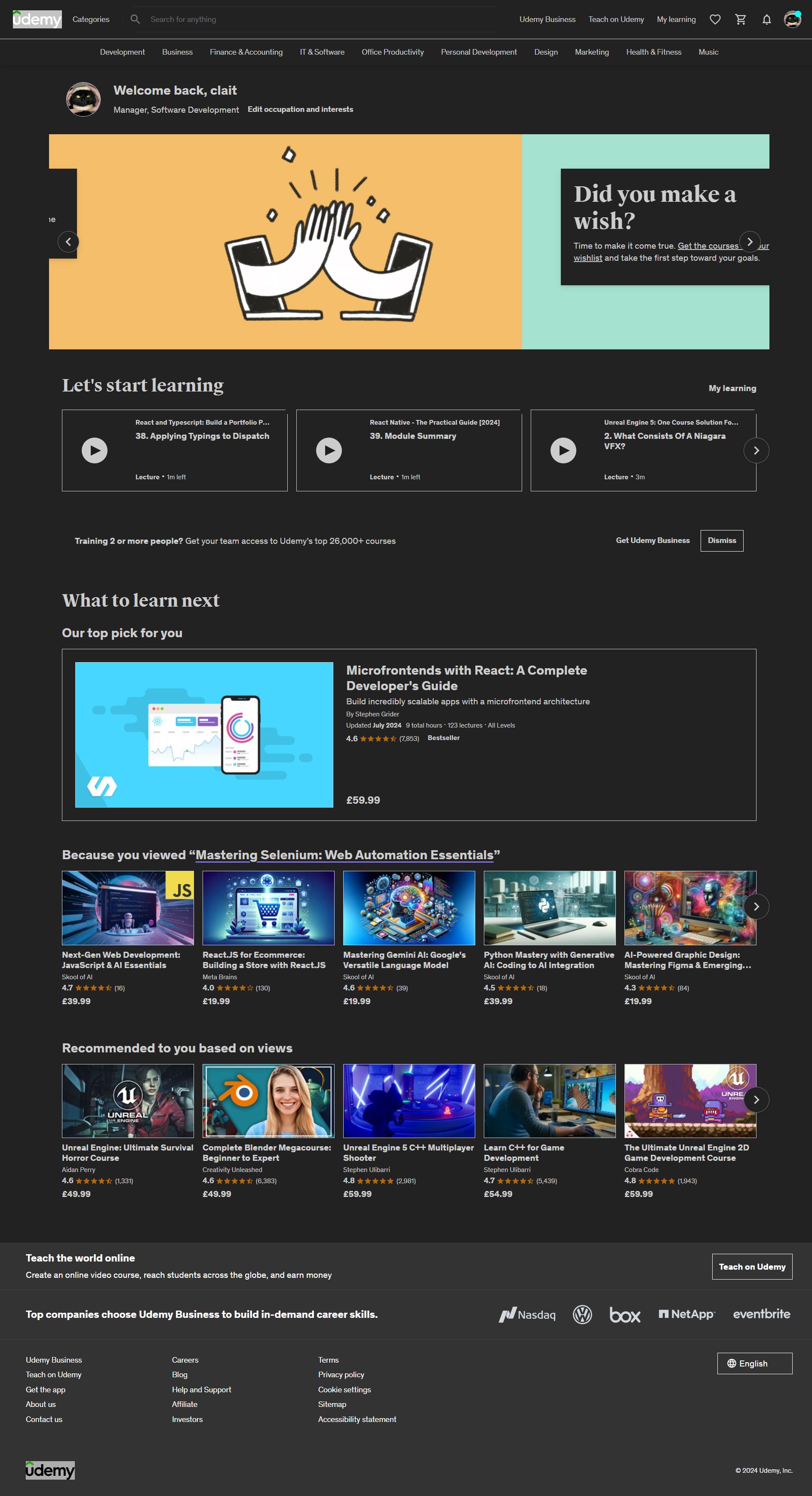Viewport: 812px width, 1496px height.
Task: Open Unreal Engine 5 C++ Multiplayer Shooter thumbnail
Action: [x=409, y=1101]
